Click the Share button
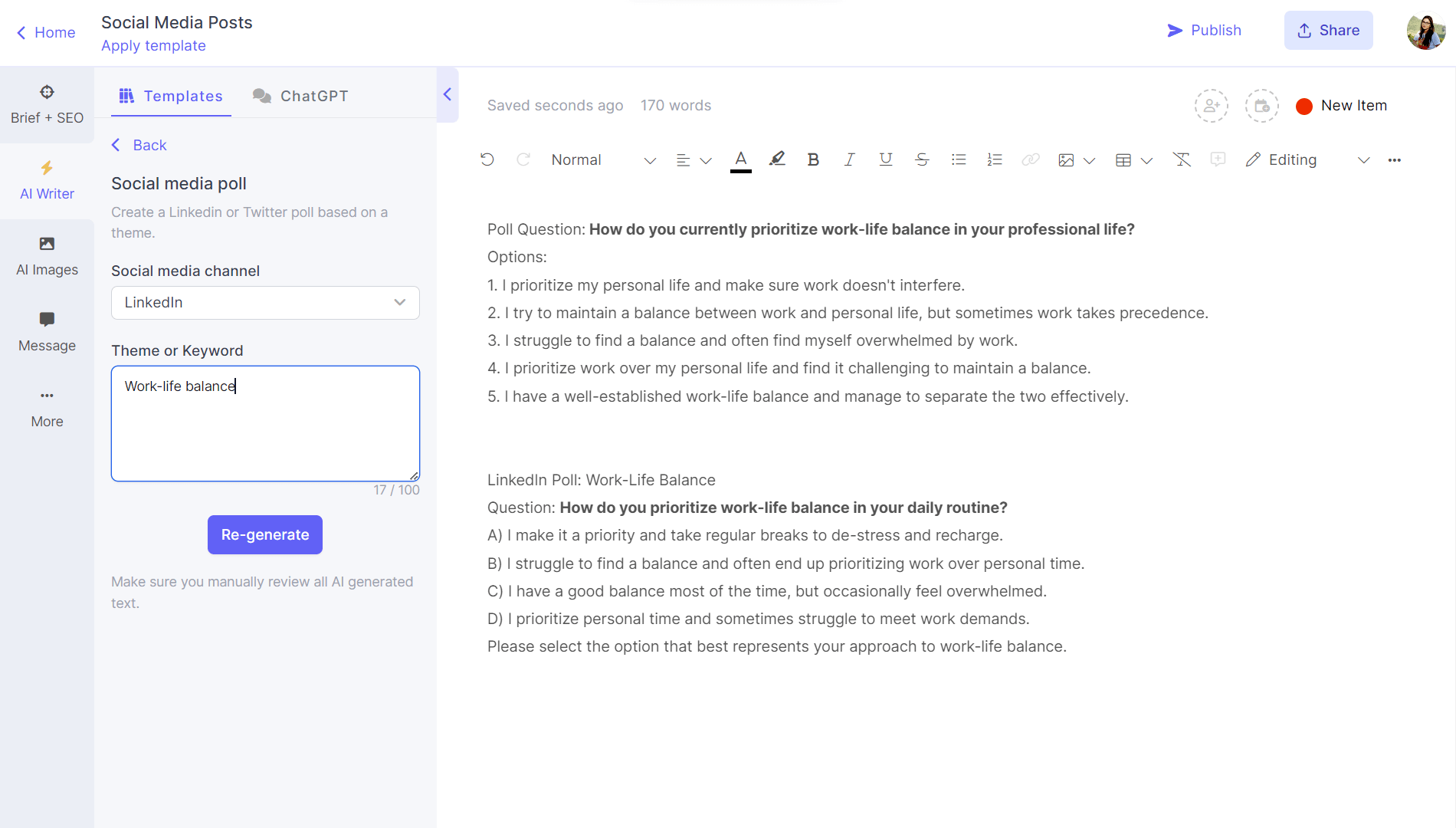This screenshot has height=828, width=1456. click(x=1328, y=31)
